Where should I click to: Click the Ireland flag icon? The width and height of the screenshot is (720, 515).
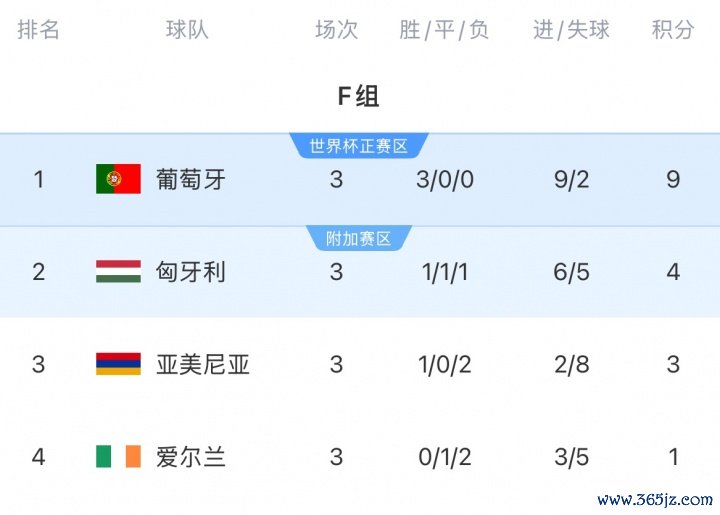coord(118,457)
